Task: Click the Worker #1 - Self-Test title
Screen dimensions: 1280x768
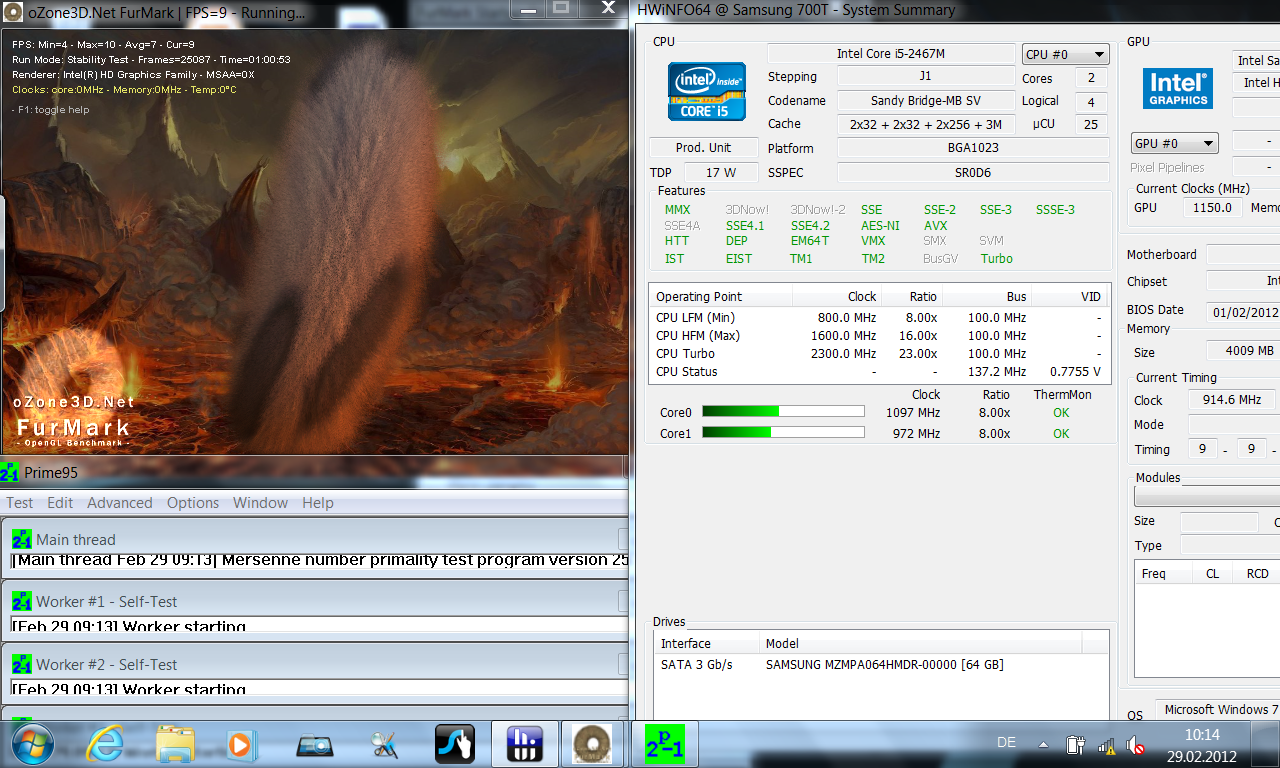Action: coord(107,602)
